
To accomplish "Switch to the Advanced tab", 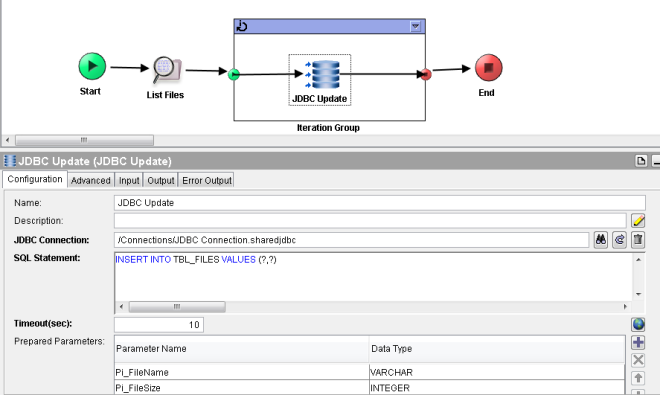I will (90, 180).
